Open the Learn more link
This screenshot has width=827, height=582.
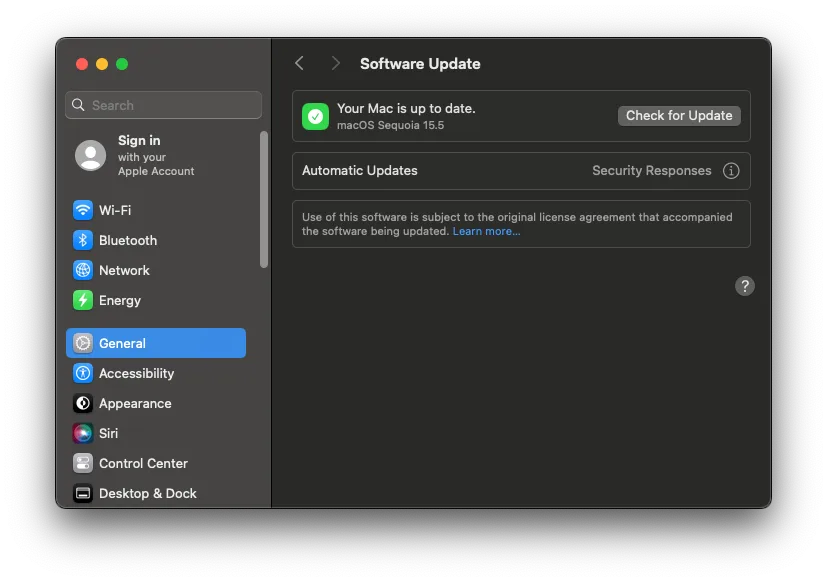coord(486,230)
